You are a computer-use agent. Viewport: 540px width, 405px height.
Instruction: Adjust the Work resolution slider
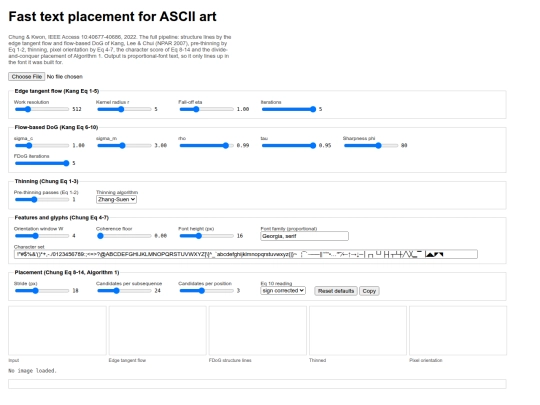click(42, 109)
